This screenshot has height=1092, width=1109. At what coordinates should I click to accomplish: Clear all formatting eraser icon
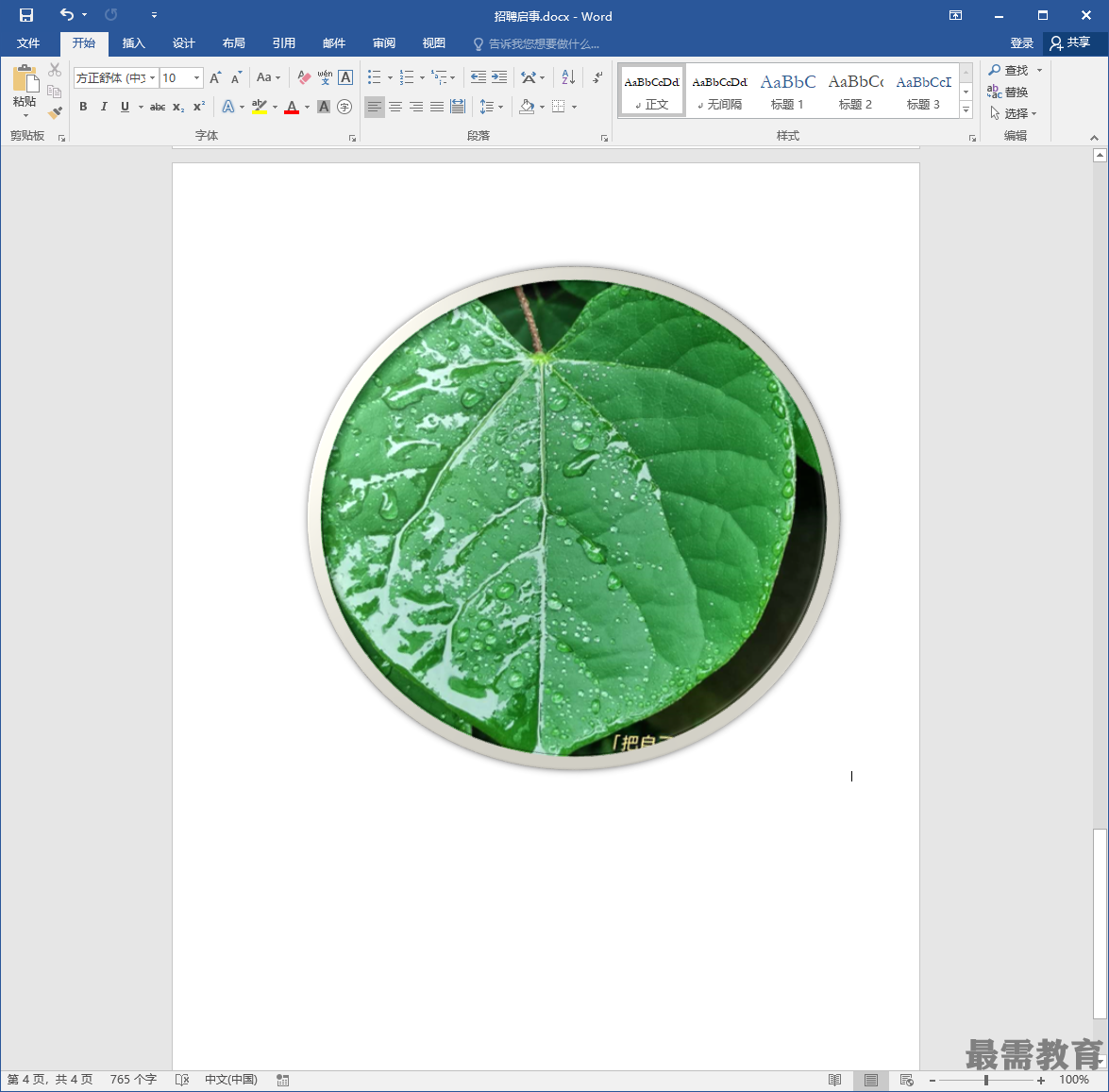[x=304, y=77]
